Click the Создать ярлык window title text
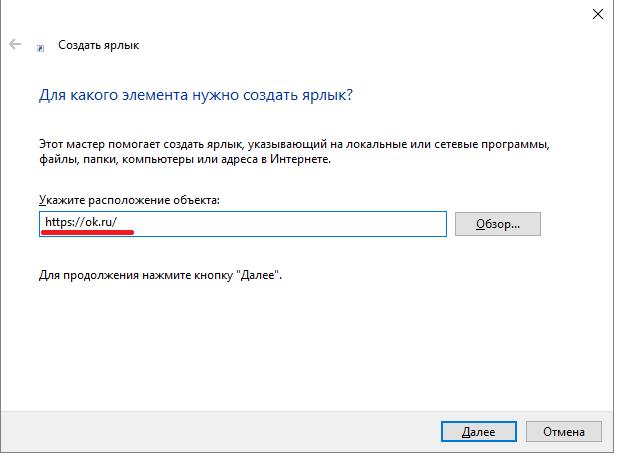 [x=99, y=45]
